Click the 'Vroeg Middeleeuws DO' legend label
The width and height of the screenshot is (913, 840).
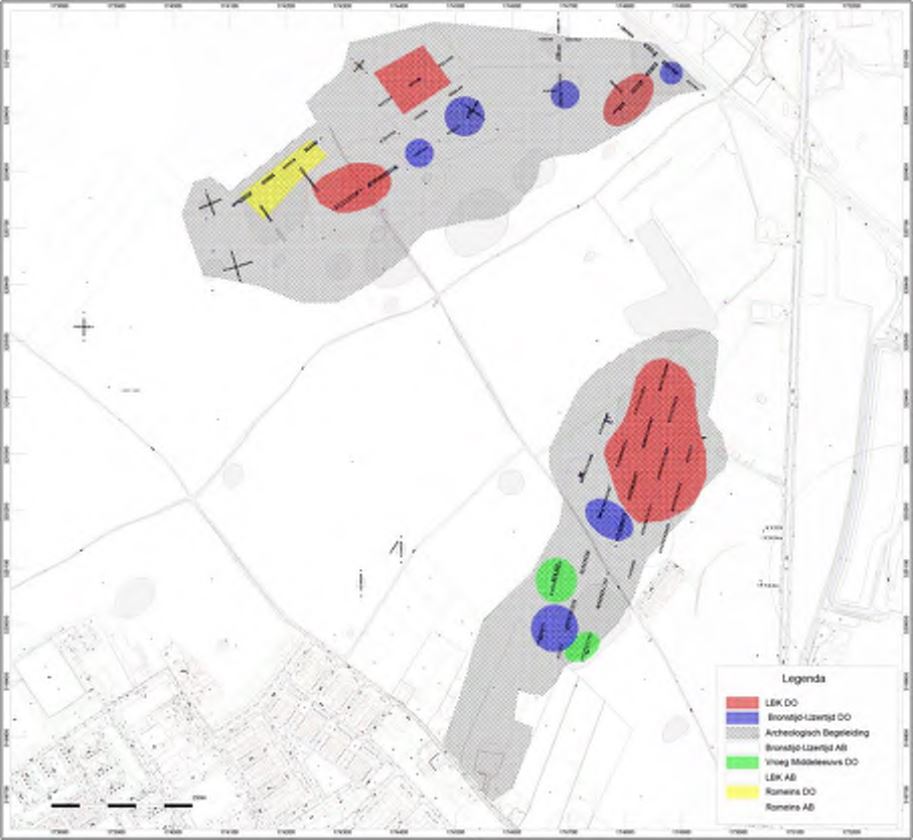(x=811, y=762)
